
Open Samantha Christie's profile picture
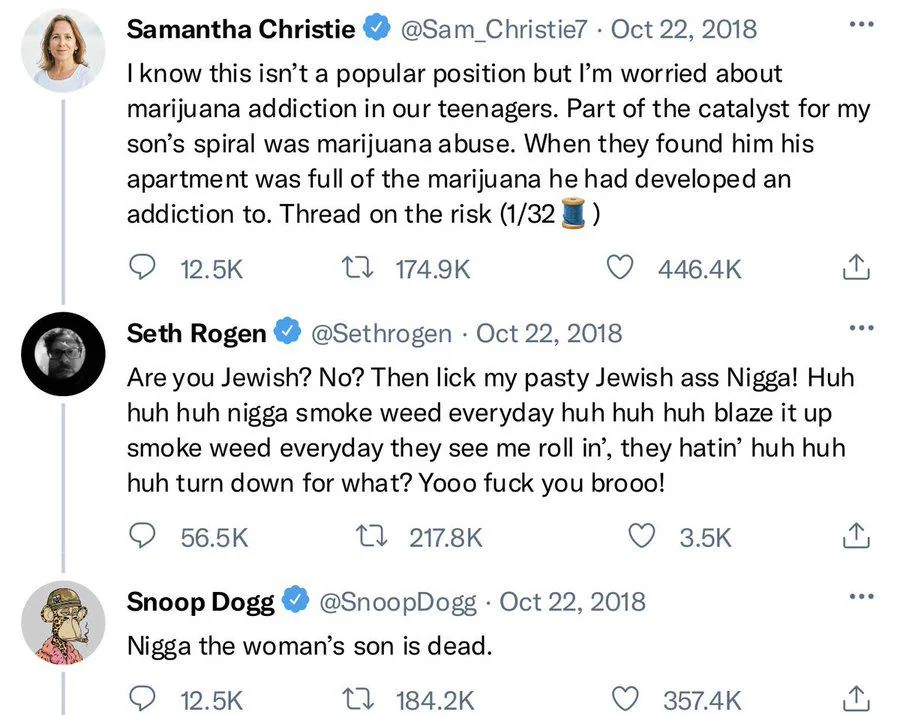[x=63, y=49]
